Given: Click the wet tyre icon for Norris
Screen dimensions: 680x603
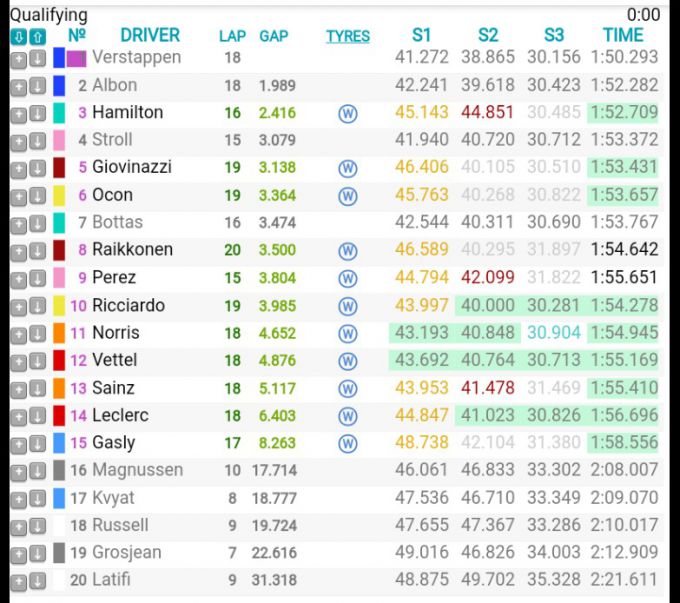Looking at the screenshot, I should coord(348,333).
